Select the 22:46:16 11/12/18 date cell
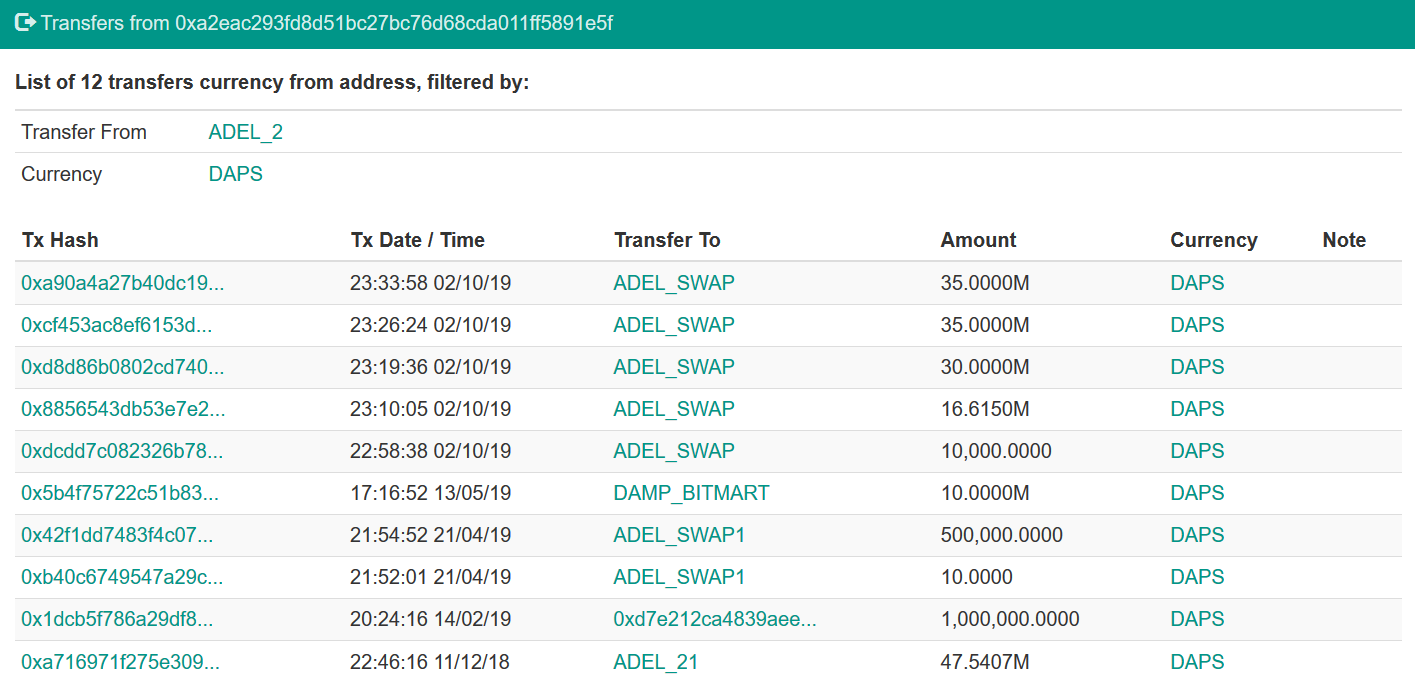Viewport: 1415px width, 682px height. point(430,661)
